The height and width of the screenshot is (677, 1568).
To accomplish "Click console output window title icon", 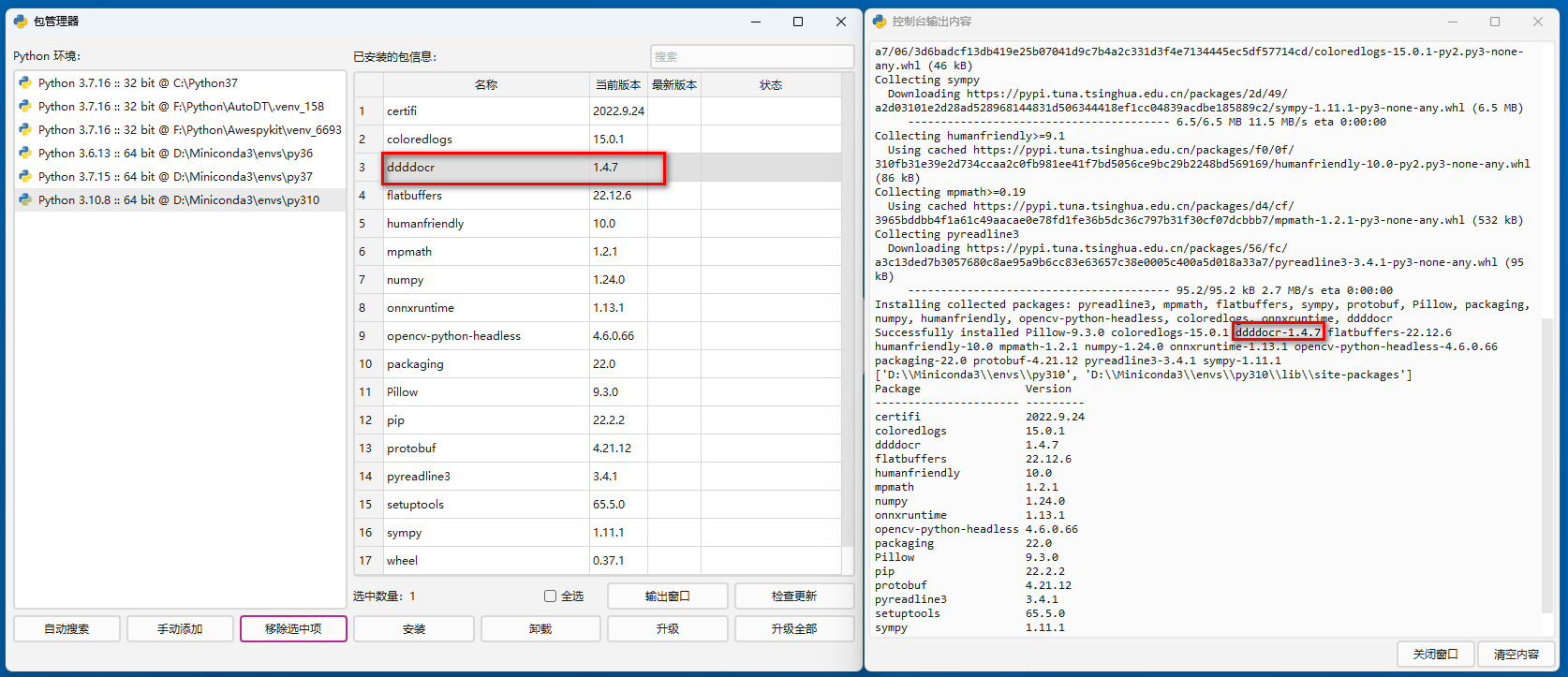I will click(x=880, y=21).
